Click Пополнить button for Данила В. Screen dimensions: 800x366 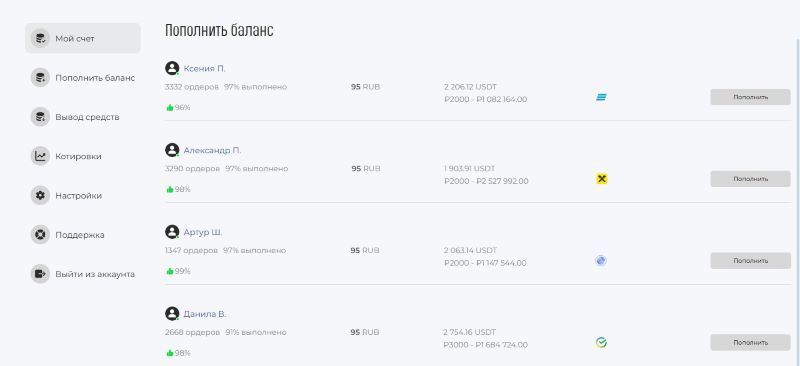(750, 343)
